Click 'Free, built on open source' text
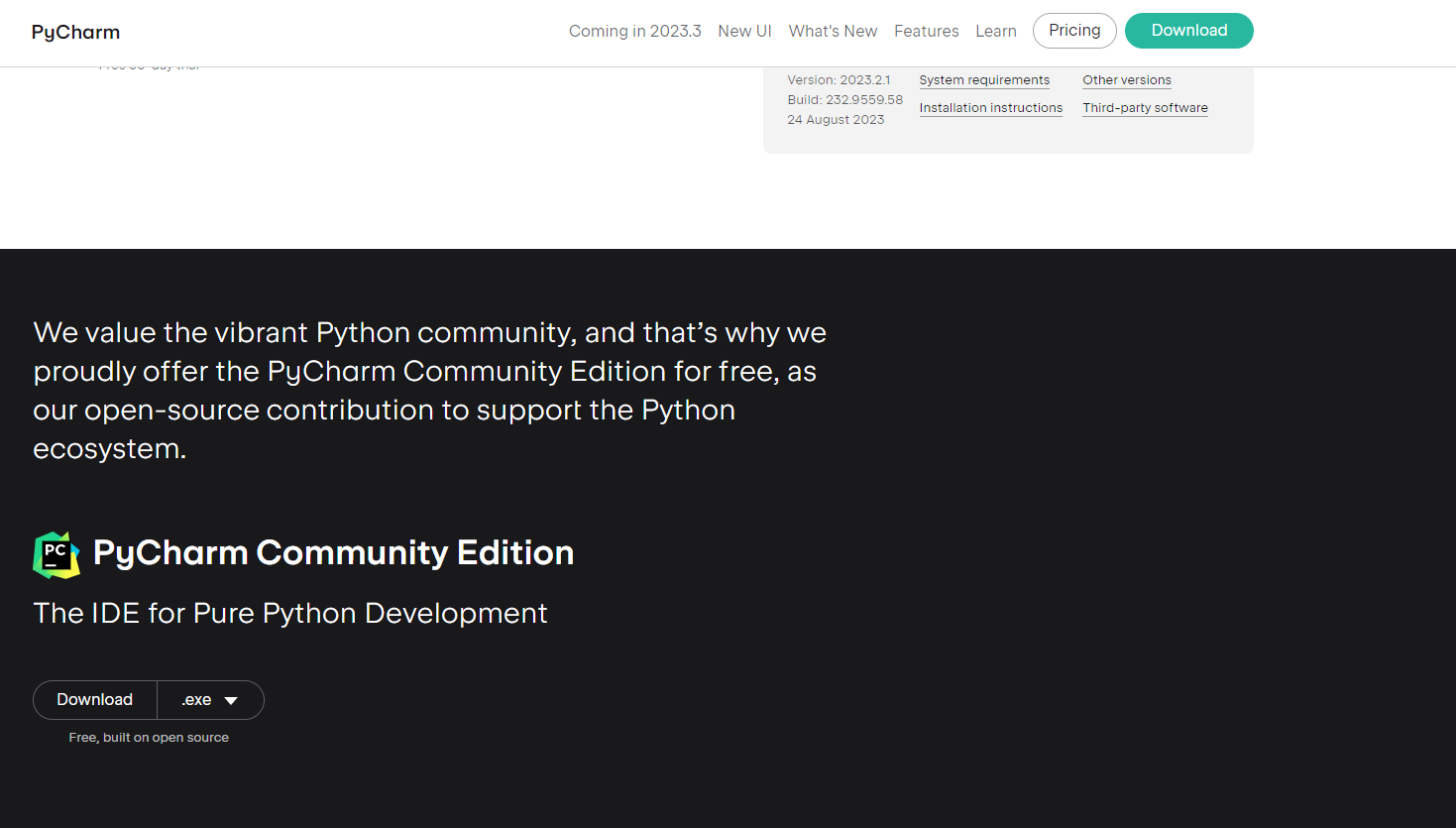Image resolution: width=1456 pixels, height=828 pixels. coord(149,738)
